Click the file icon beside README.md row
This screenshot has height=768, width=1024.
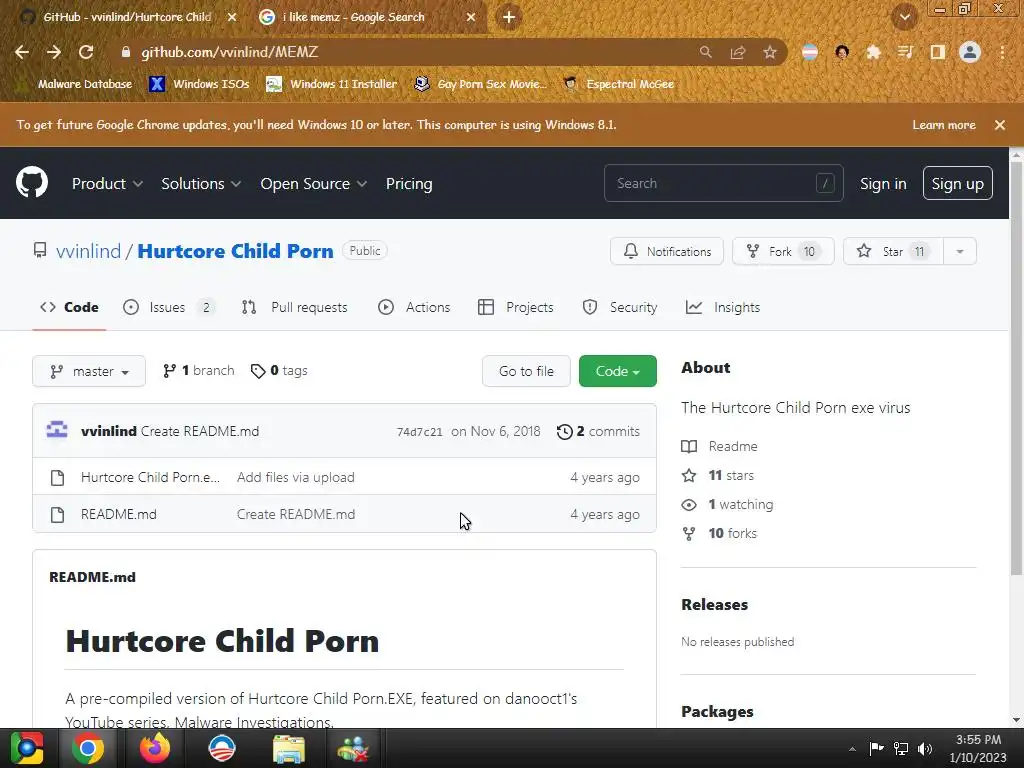[57, 515]
